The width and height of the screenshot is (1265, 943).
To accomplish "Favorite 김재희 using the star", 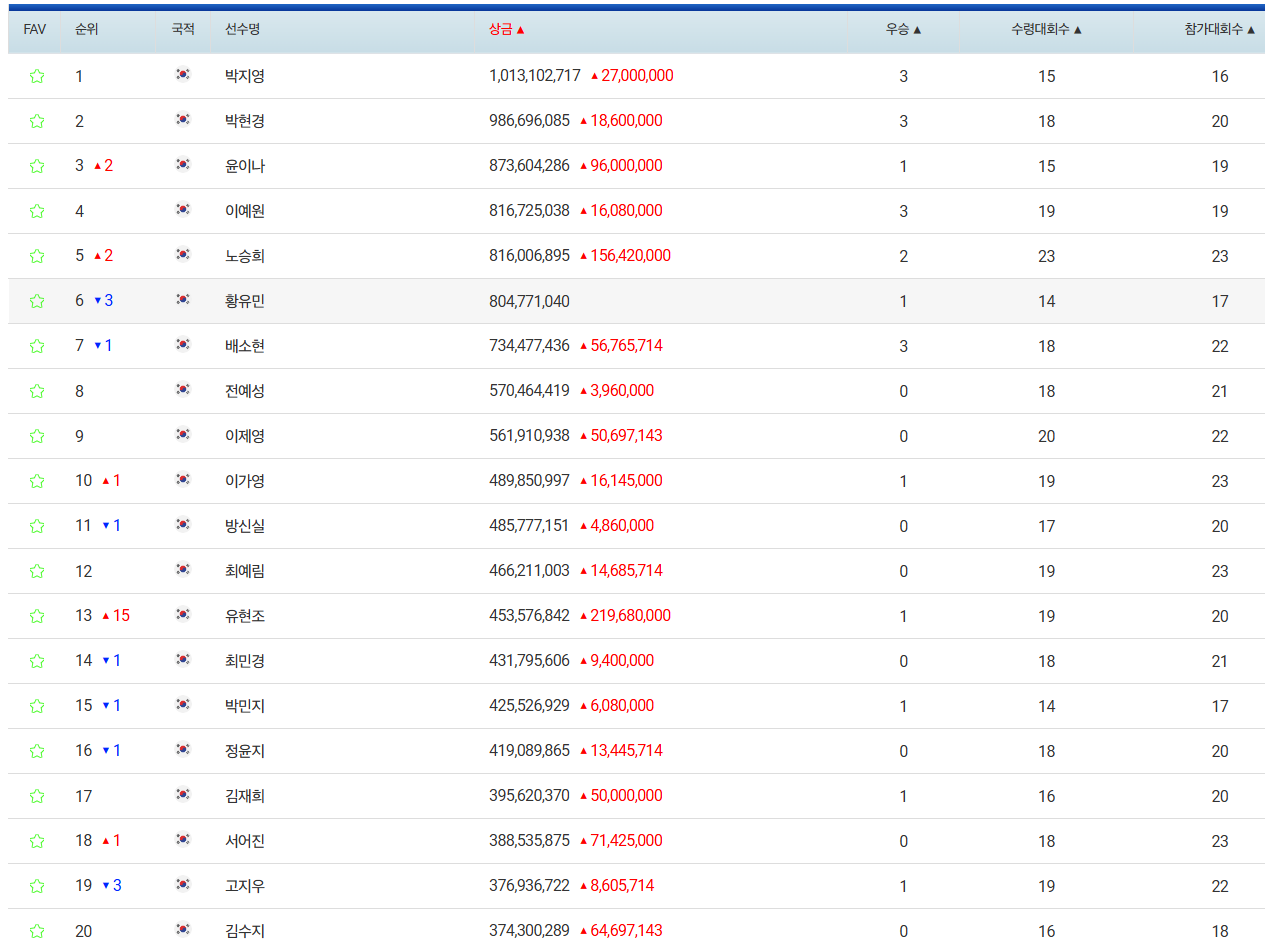I will [37, 796].
